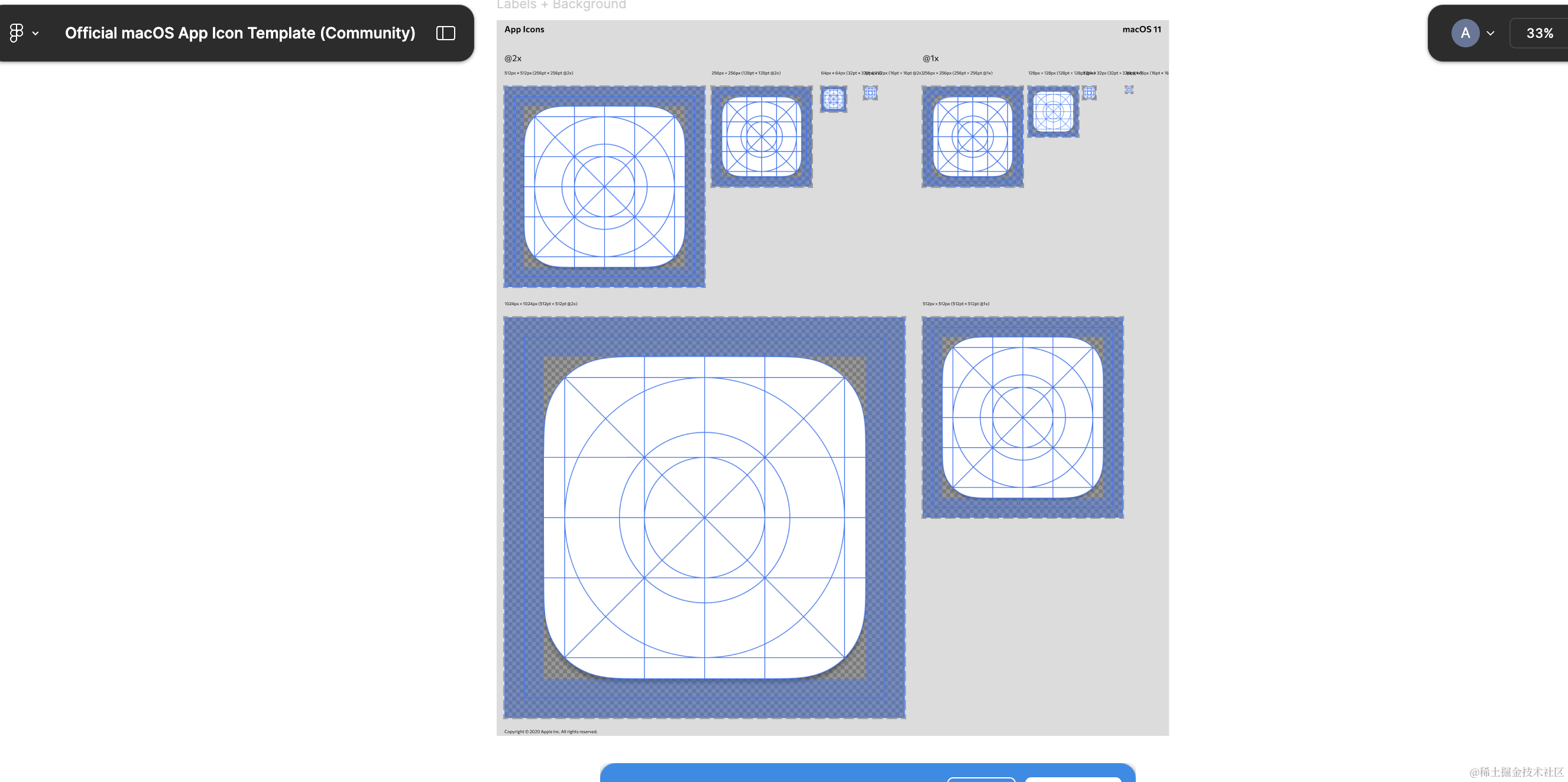Click the Labels + Background frame title

point(561,5)
